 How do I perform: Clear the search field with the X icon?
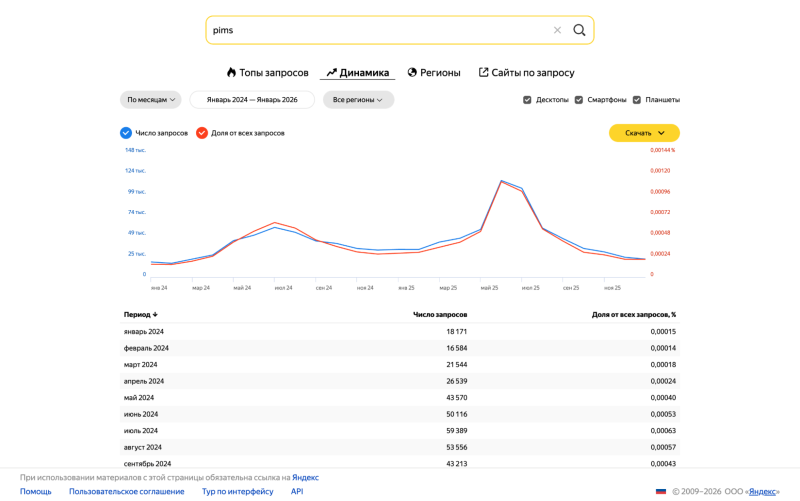pos(557,30)
